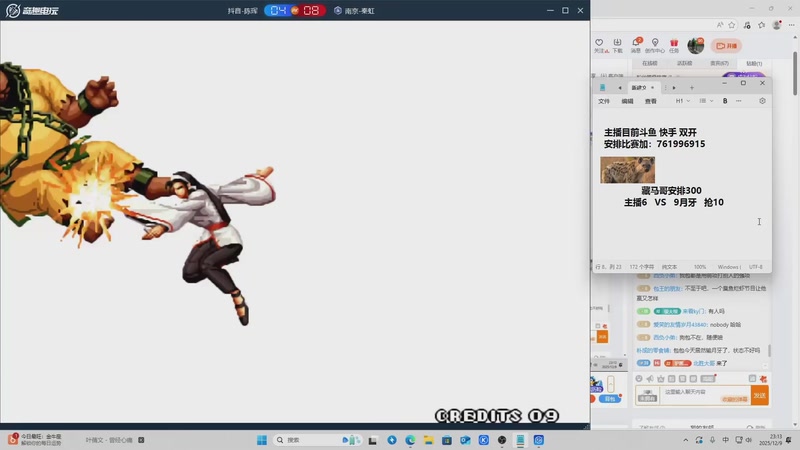Click the '藏马哥安排300' line in notepad
The width and height of the screenshot is (800, 450).
tap(671, 190)
